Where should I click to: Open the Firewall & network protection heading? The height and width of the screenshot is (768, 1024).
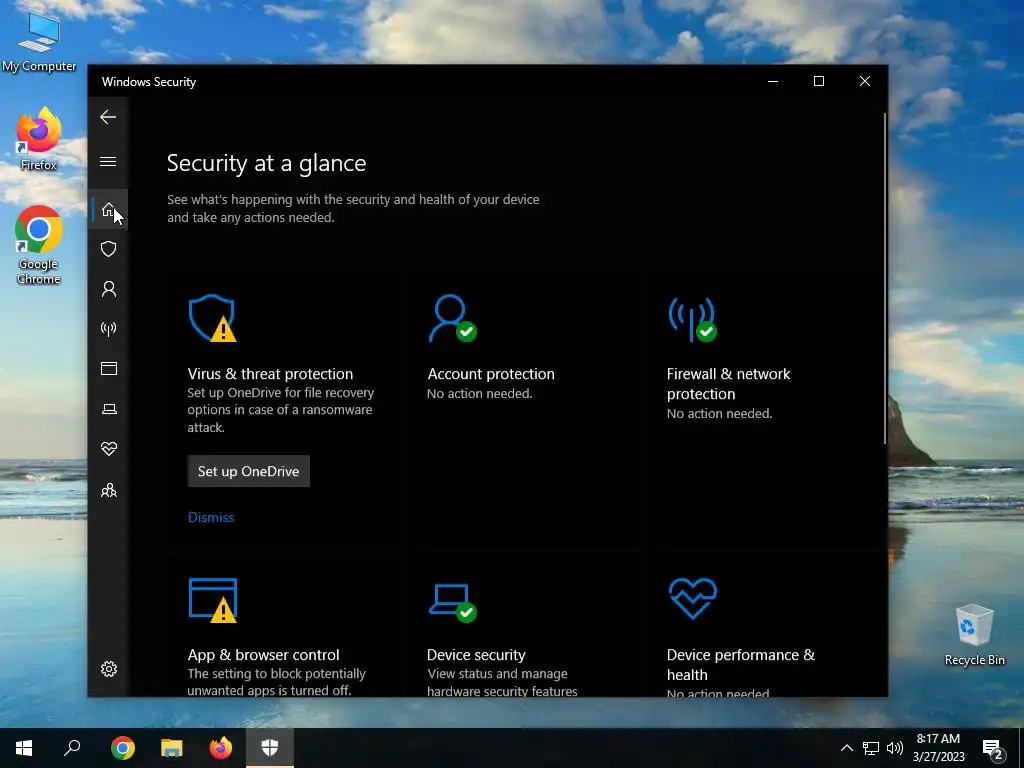(728, 384)
